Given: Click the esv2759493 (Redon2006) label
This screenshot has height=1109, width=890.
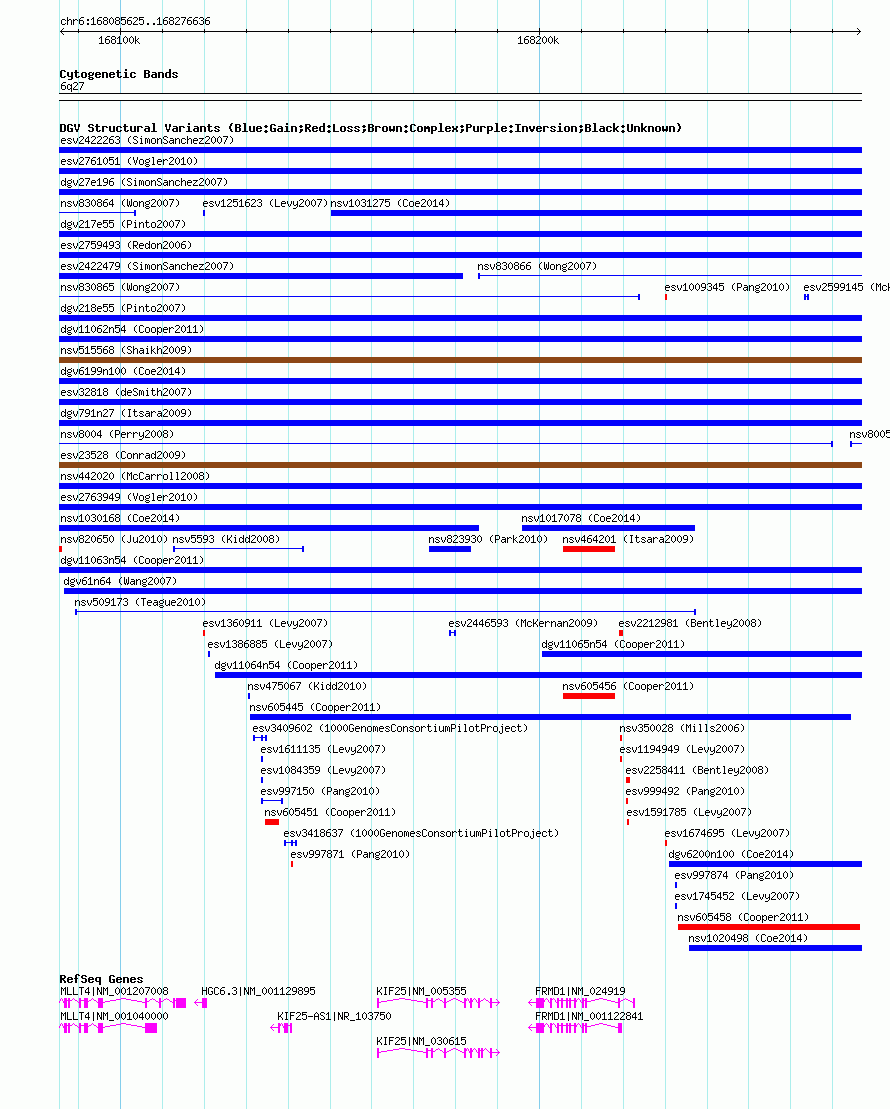Looking at the screenshot, I should click(126, 245).
